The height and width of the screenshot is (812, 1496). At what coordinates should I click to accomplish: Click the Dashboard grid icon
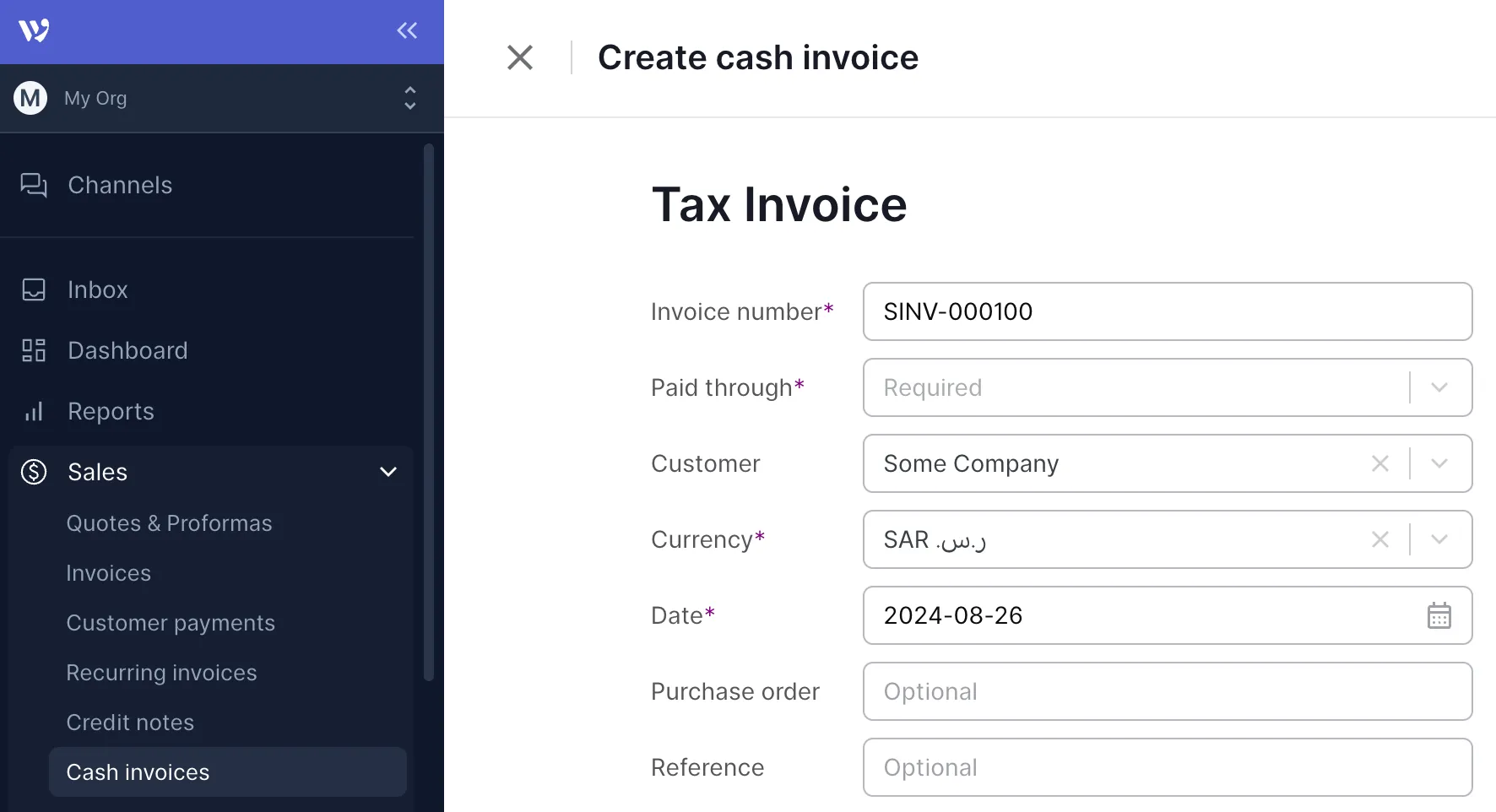(34, 350)
